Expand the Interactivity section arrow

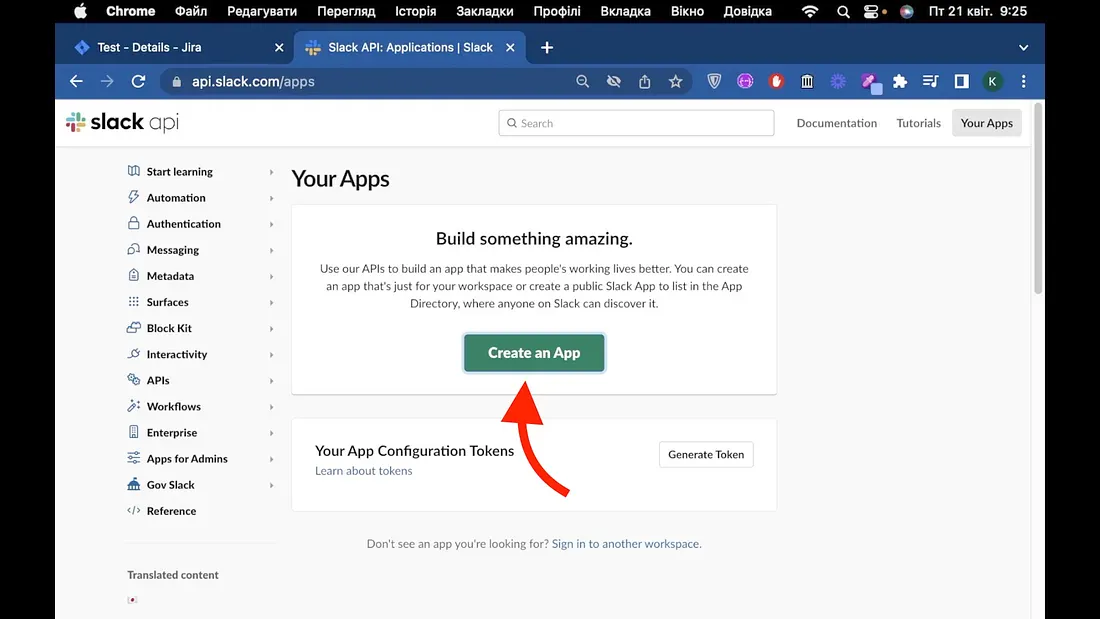(271, 354)
